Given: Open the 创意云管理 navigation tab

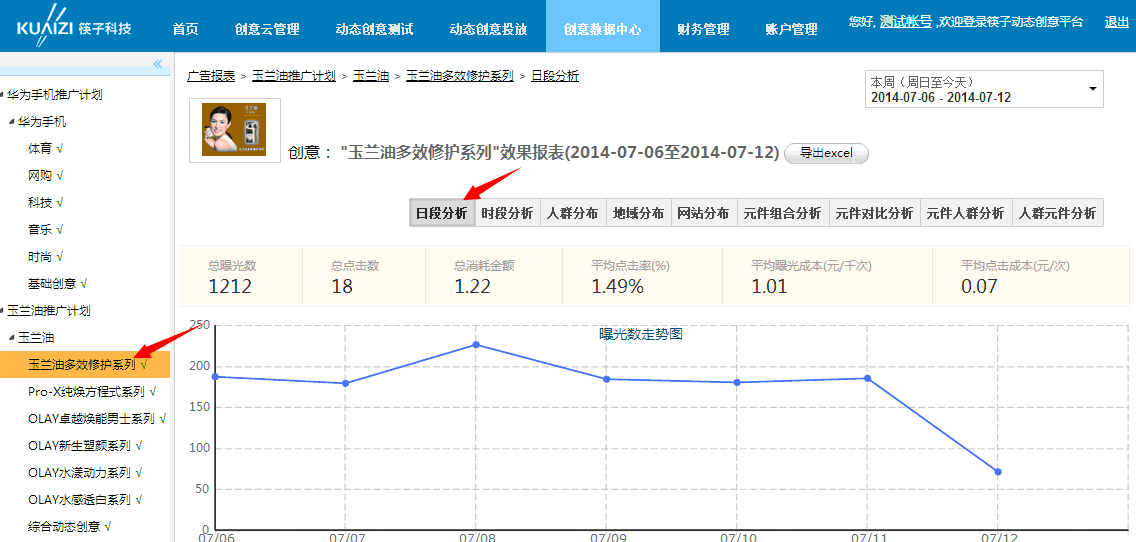Looking at the screenshot, I should point(267,29).
